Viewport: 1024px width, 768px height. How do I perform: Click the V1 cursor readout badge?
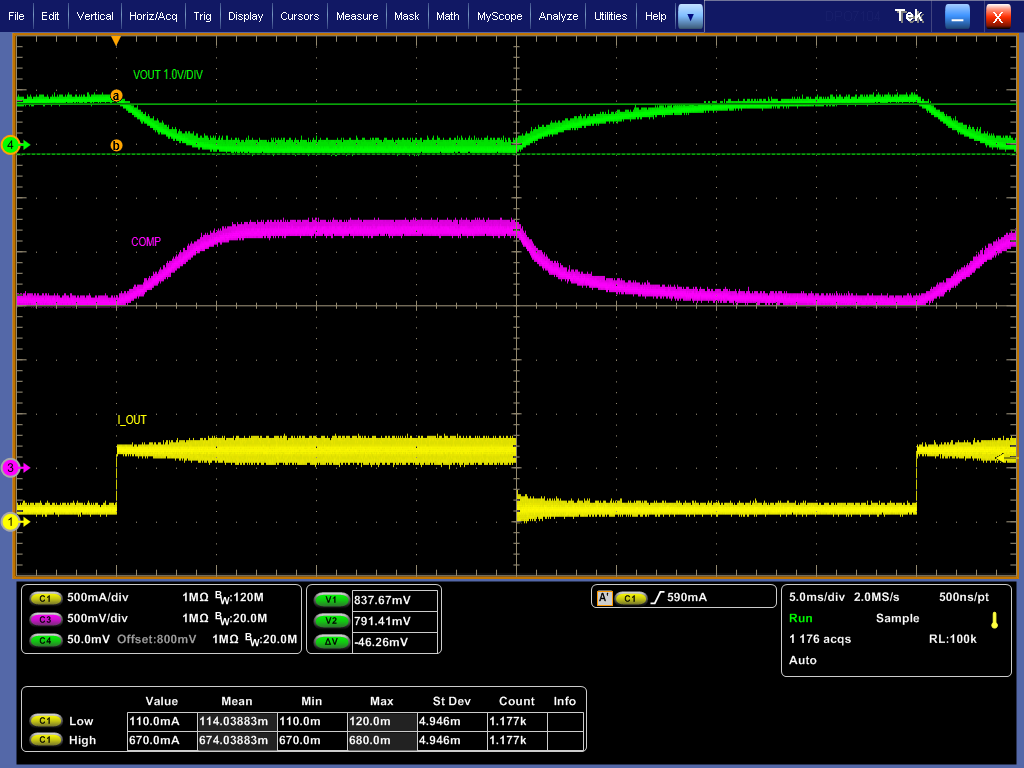[x=330, y=599]
